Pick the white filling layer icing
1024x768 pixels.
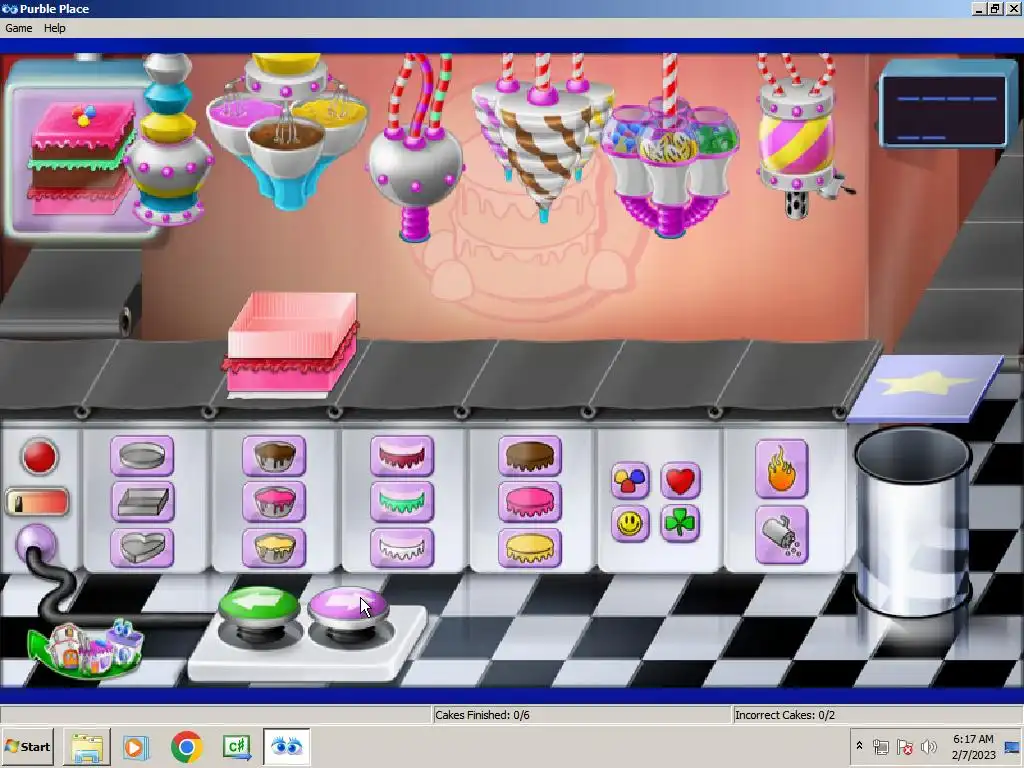tap(402, 547)
